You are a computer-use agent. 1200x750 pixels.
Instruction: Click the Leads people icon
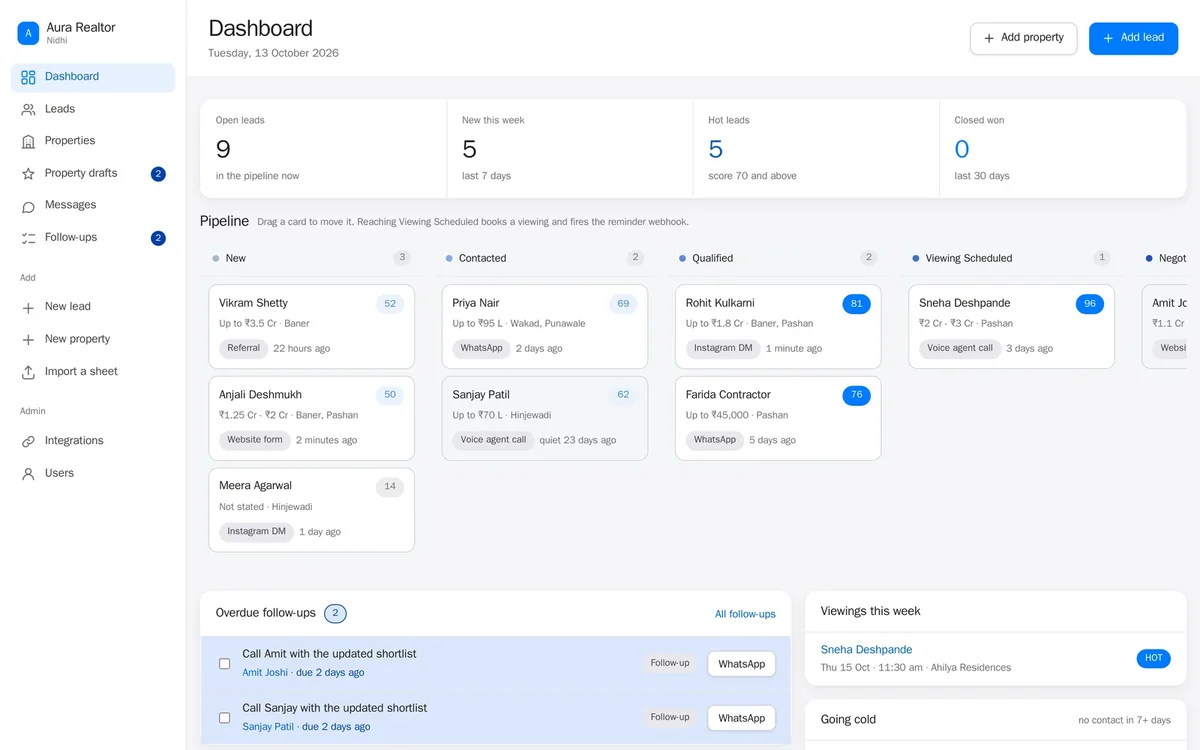(28, 109)
